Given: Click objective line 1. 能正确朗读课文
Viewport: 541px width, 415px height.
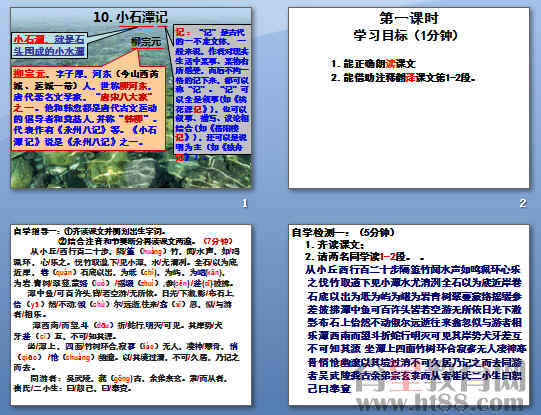Looking at the screenshot, I should (x=373, y=63).
